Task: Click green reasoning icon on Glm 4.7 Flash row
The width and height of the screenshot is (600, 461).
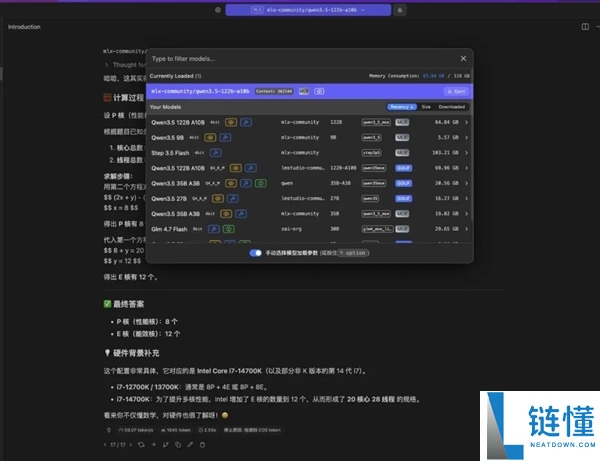Action: (x=229, y=229)
